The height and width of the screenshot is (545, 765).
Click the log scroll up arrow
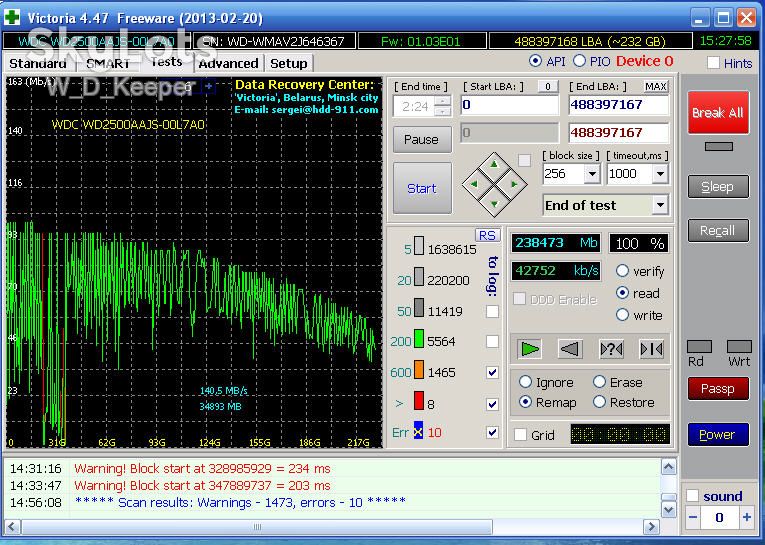pyautogui.click(x=668, y=467)
